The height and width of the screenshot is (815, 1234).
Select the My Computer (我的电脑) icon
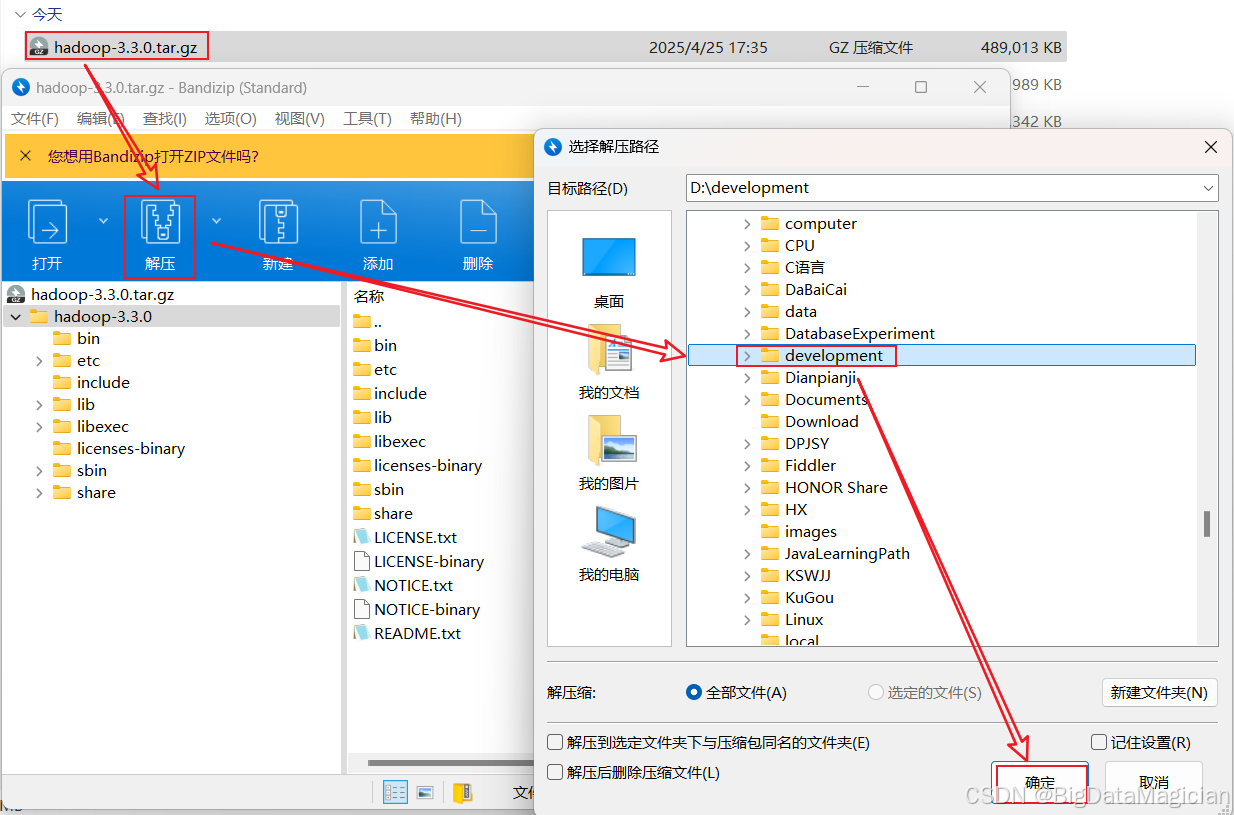(x=609, y=531)
